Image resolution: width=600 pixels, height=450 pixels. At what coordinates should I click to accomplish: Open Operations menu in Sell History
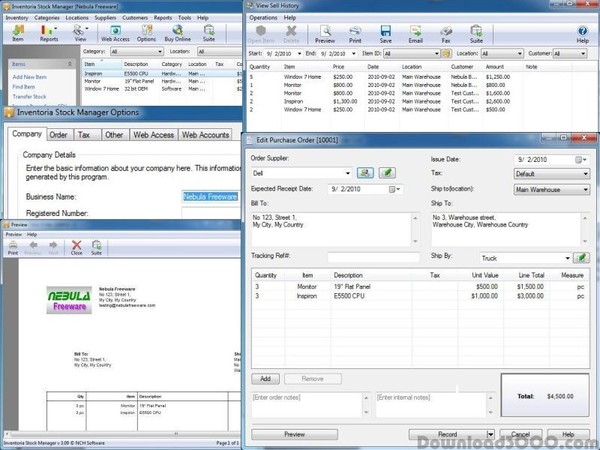(x=263, y=18)
